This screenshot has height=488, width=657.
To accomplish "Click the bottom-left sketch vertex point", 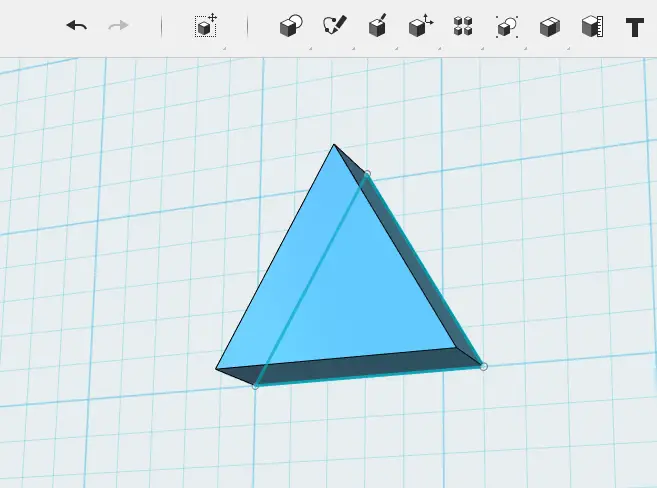I will coord(255,386).
